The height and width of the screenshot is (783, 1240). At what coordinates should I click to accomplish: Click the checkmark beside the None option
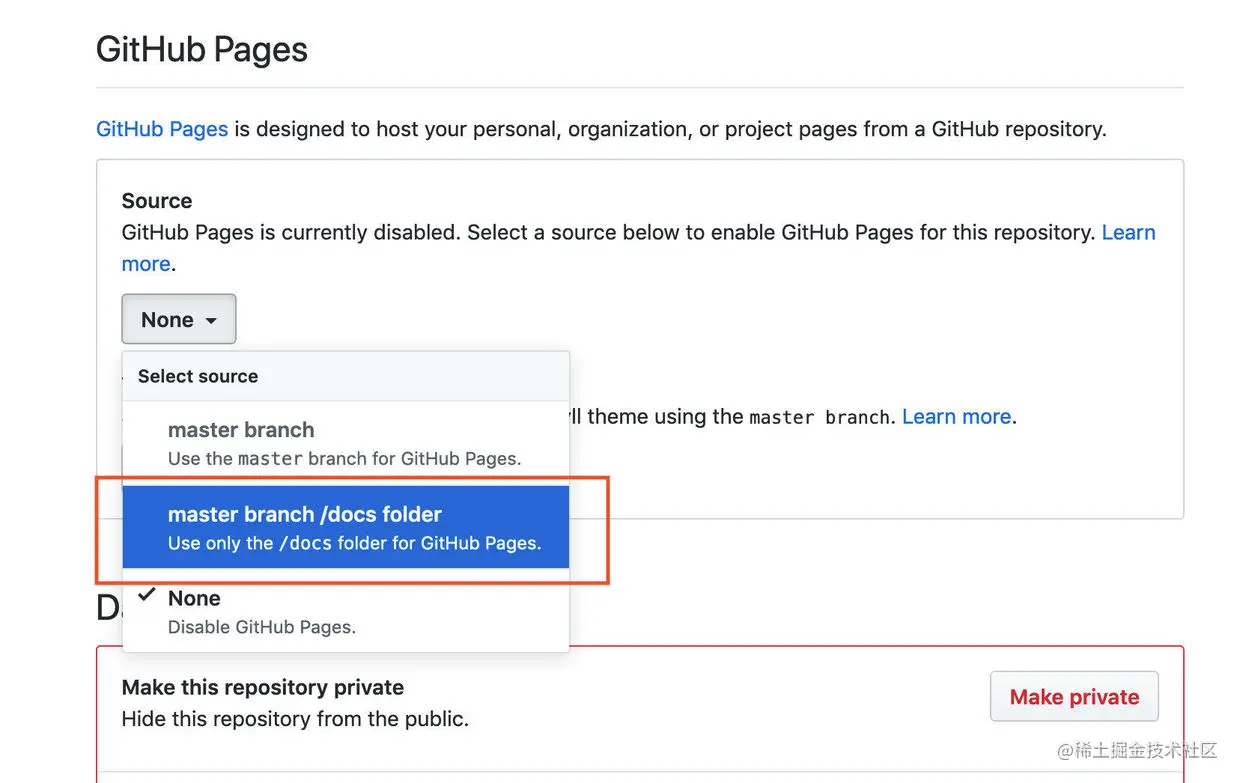[147, 595]
